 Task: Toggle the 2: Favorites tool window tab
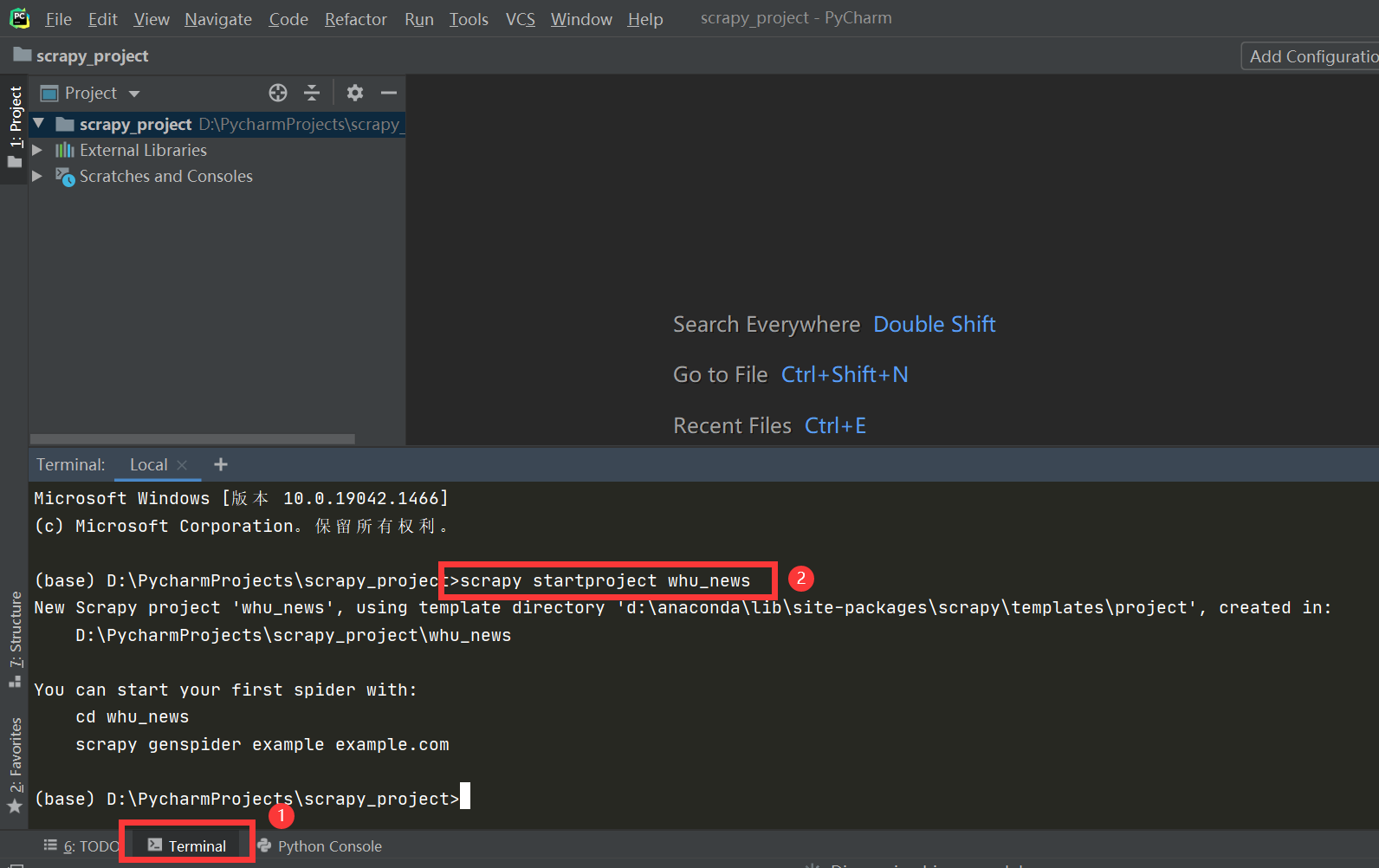point(15,765)
